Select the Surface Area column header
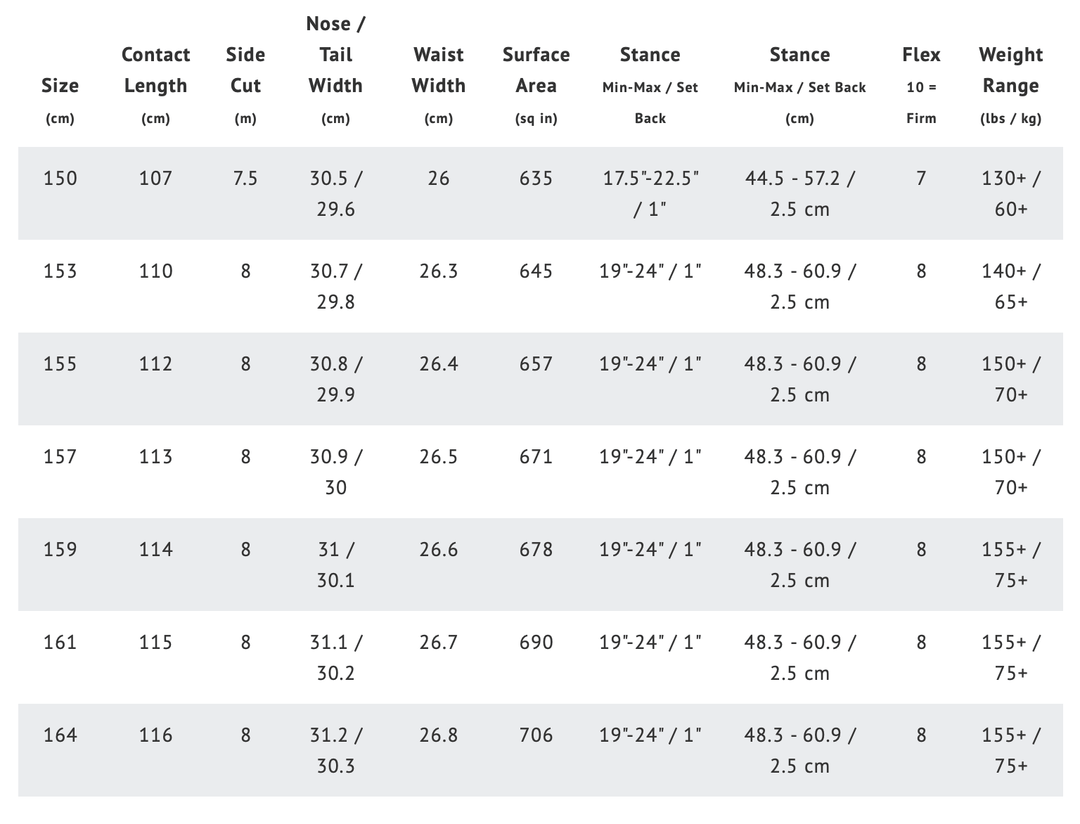The width and height of the screenshot is (1080, 824). coord(536,70)
